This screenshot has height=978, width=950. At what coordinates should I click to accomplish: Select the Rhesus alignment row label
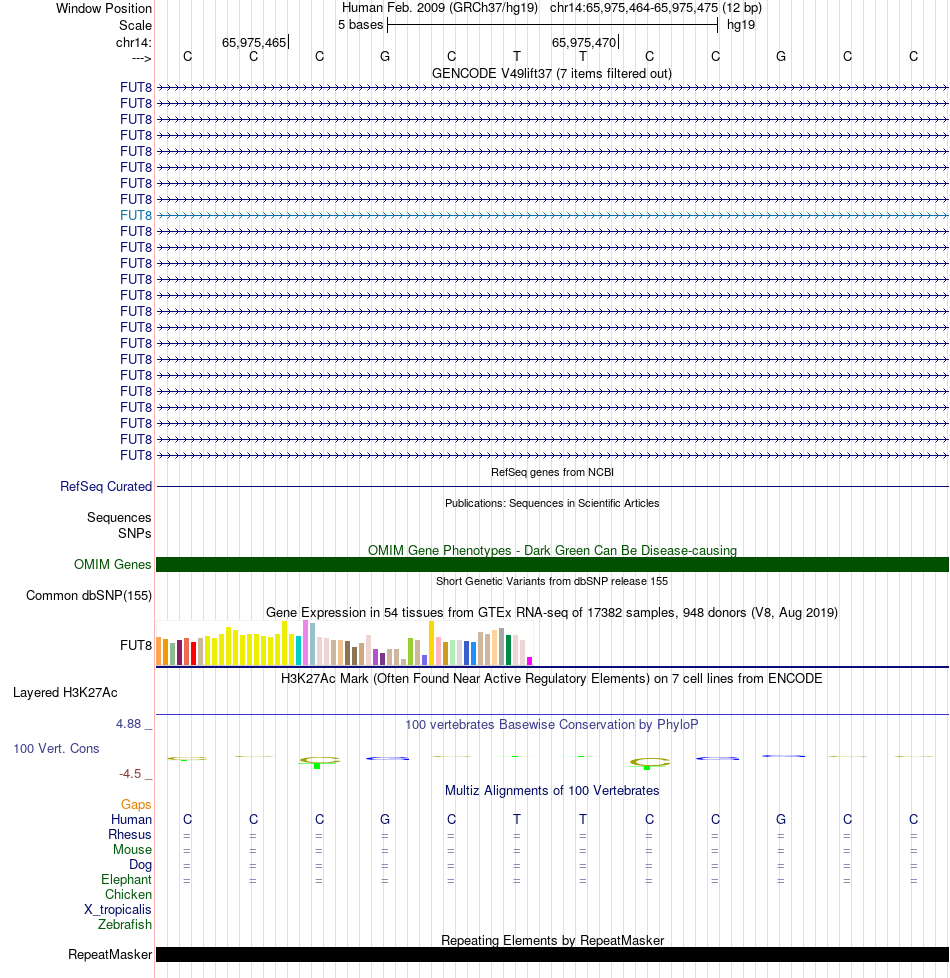[130, 835]
